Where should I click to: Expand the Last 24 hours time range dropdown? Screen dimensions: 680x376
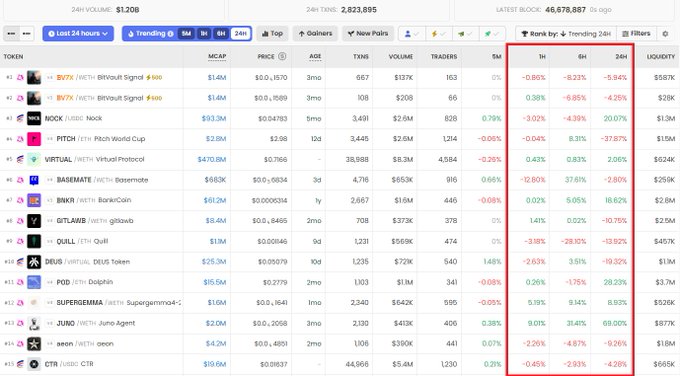coord(78,33)
